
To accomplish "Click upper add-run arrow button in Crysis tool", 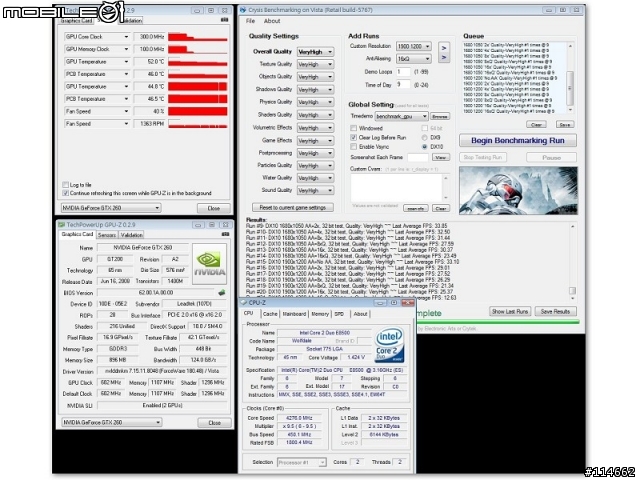I will (x=444, y=47).
